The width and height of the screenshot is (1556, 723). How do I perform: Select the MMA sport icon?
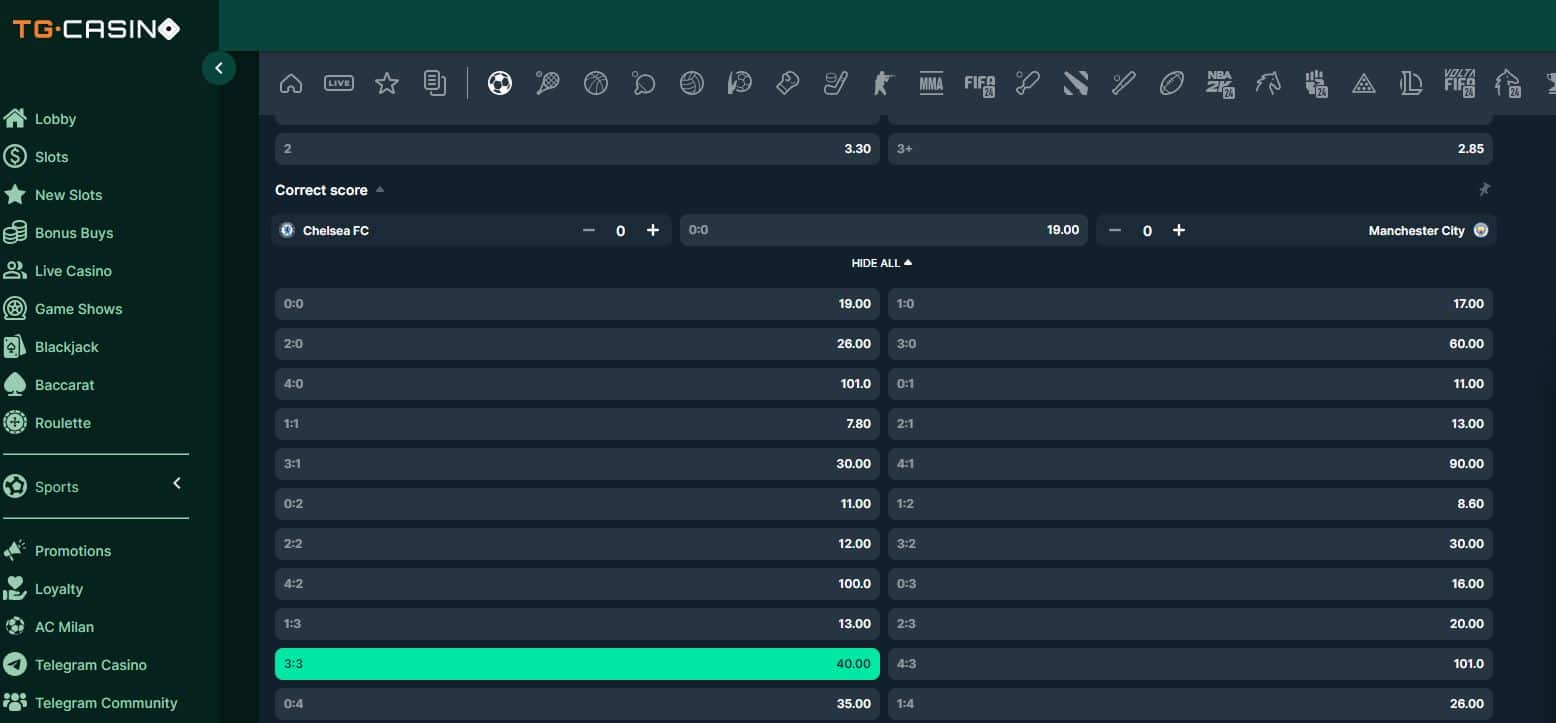point(931,83)
